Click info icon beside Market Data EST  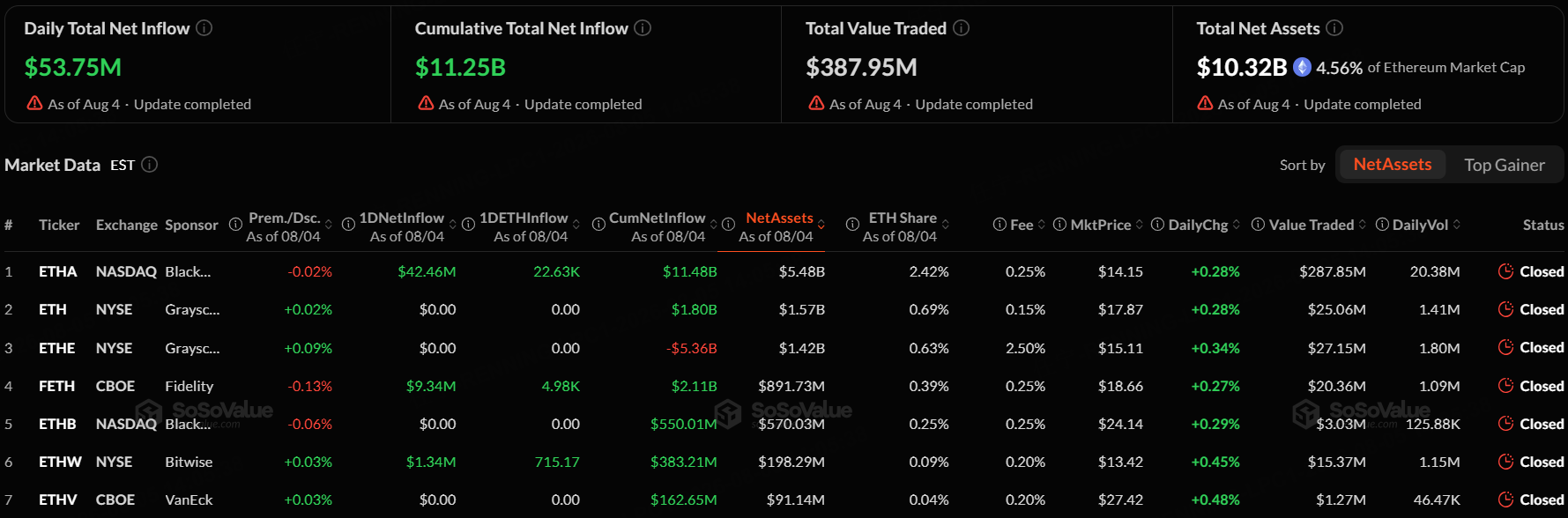tap(150, 165)
